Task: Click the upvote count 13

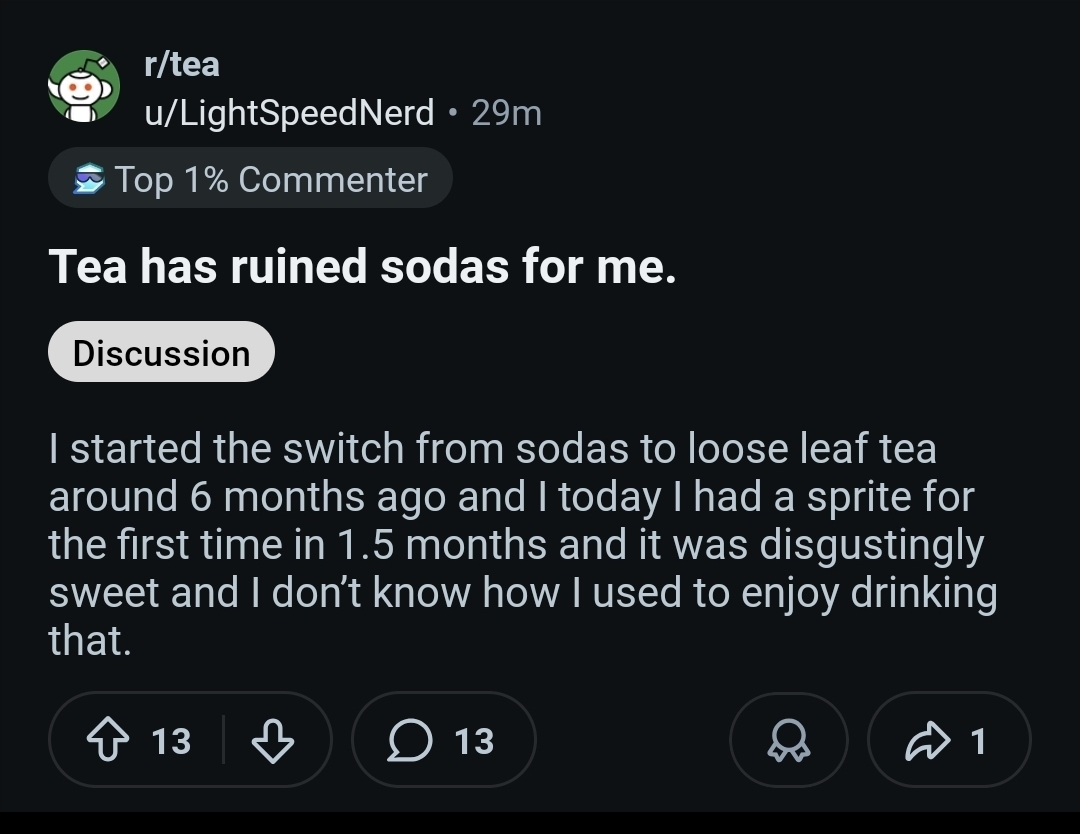Action: pos(171,741)
